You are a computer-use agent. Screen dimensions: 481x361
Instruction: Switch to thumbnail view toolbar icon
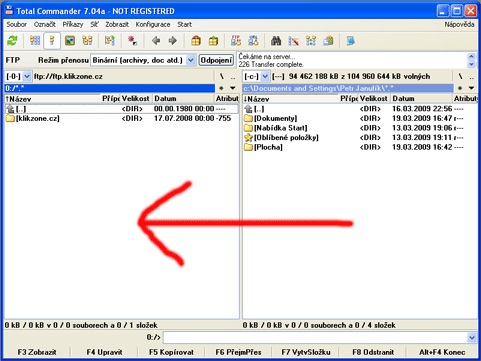[x=70, y=41]
